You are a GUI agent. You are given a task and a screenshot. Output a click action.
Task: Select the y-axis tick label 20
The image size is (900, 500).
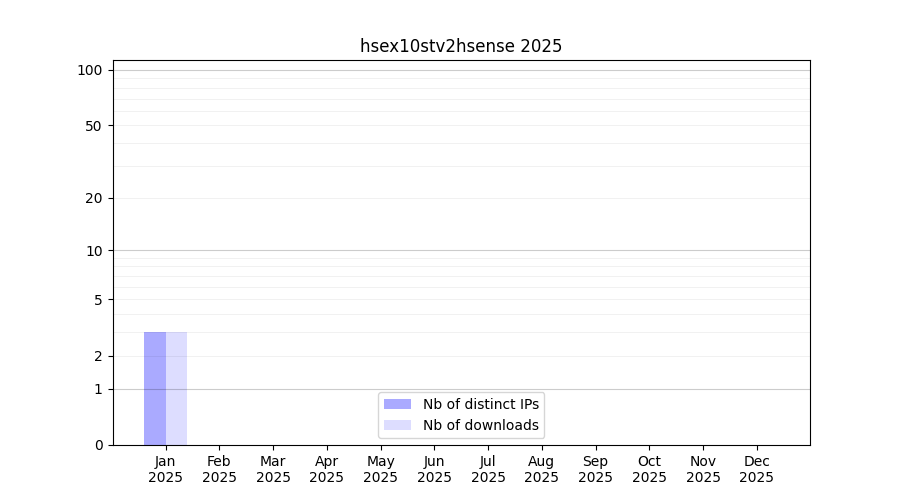(x=94, y=198)
